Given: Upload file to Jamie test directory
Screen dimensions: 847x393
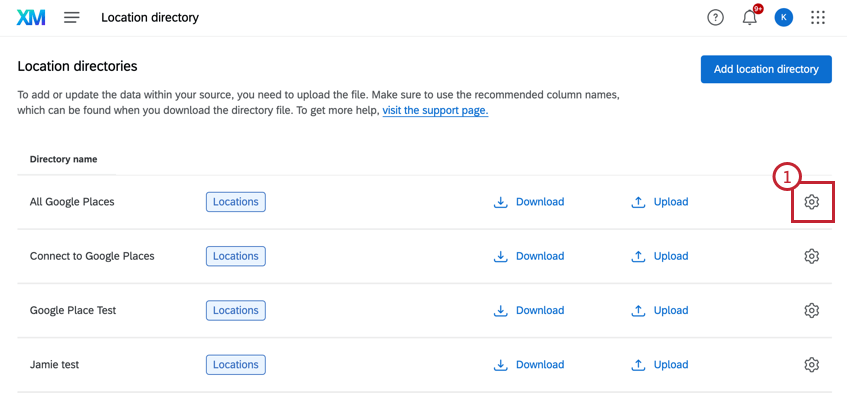Looking at the screenshot, I should click(x=660, y=364).
